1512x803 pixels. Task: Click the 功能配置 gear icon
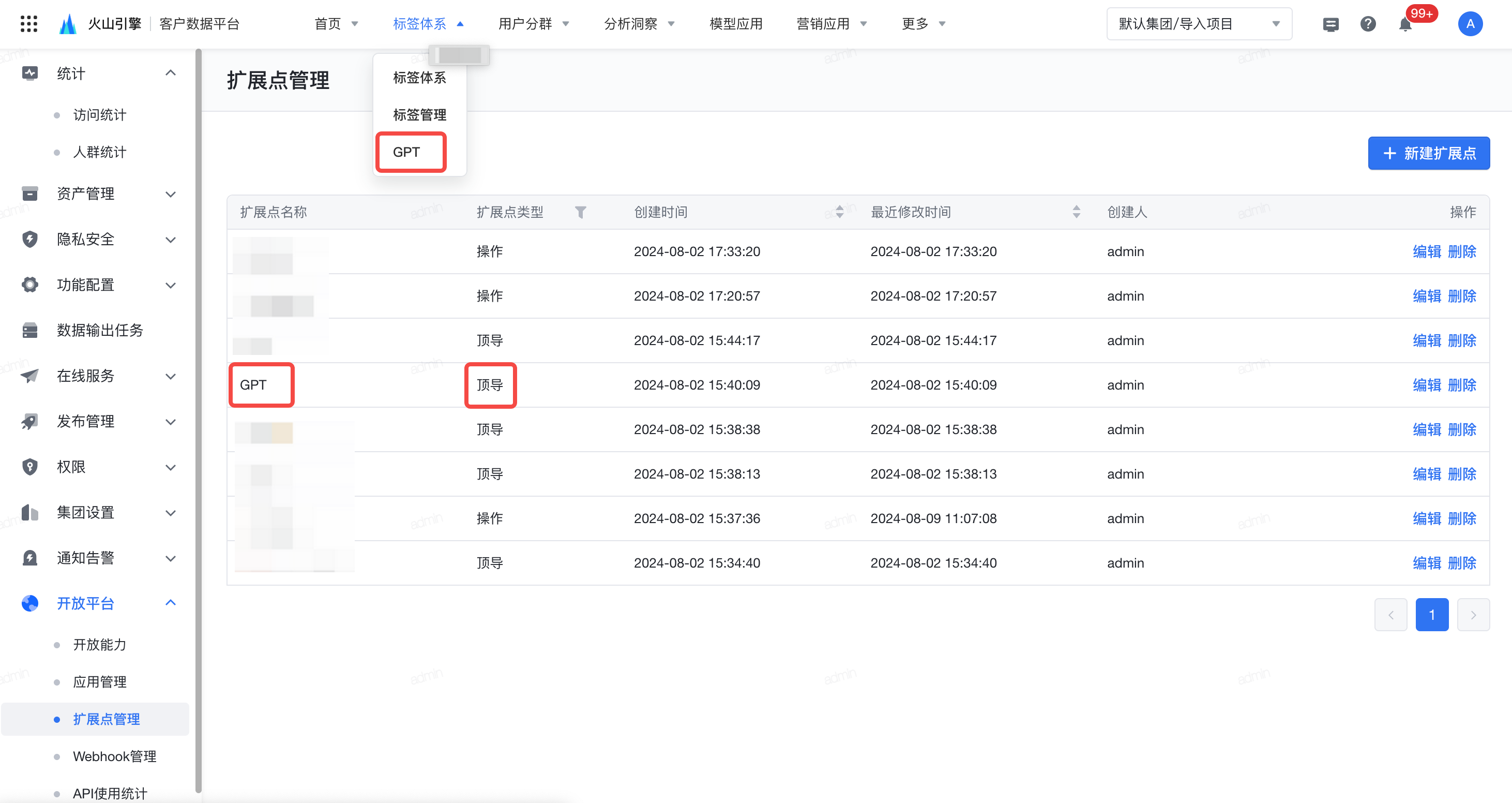click(30, 285)
